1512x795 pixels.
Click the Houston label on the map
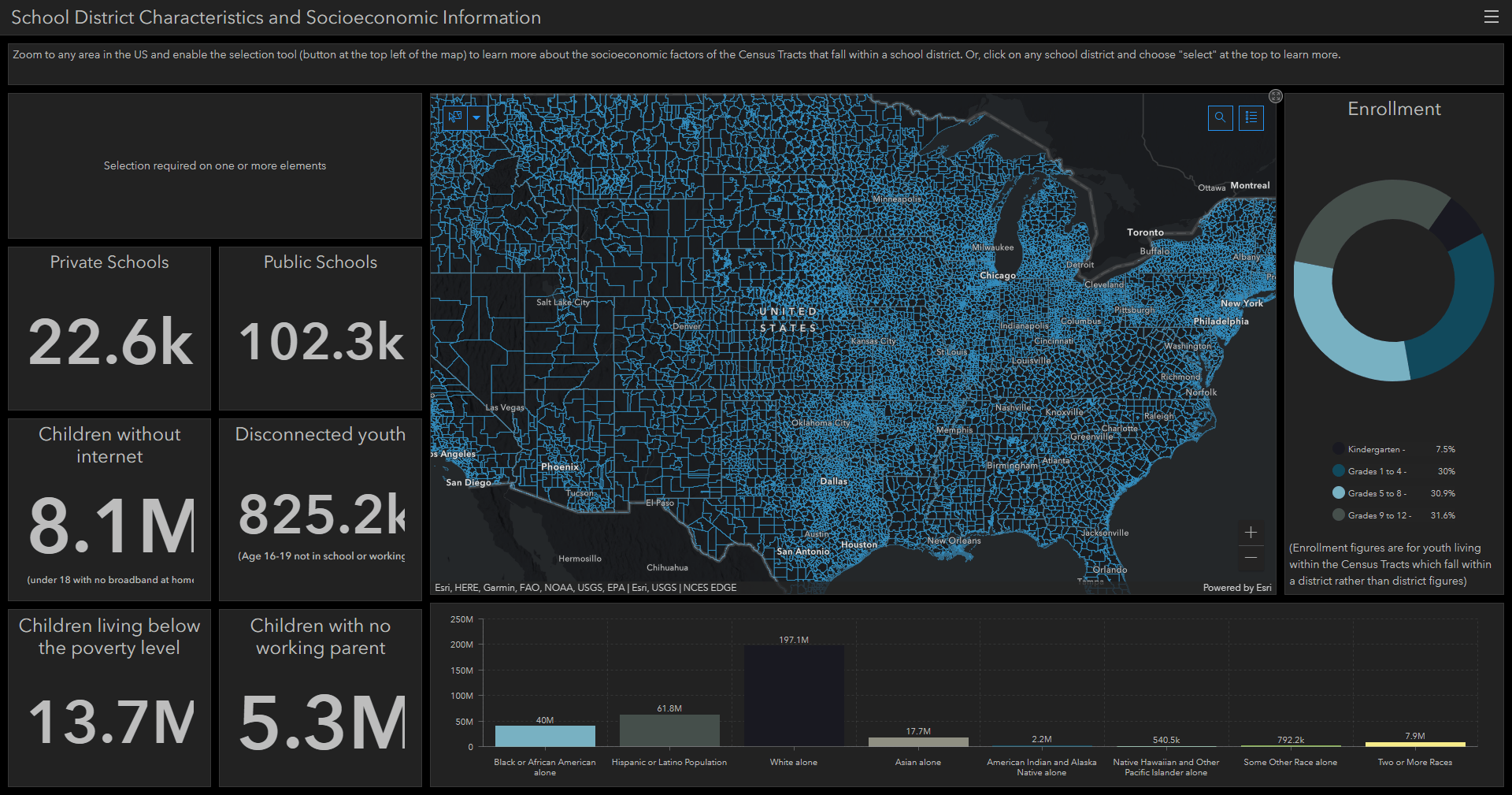859,544
